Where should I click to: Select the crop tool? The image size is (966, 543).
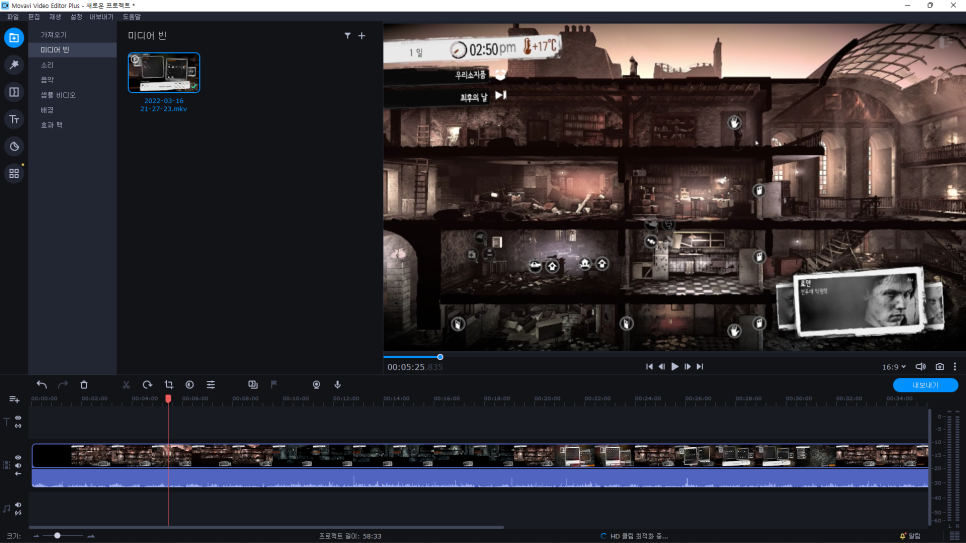point(168,385)
